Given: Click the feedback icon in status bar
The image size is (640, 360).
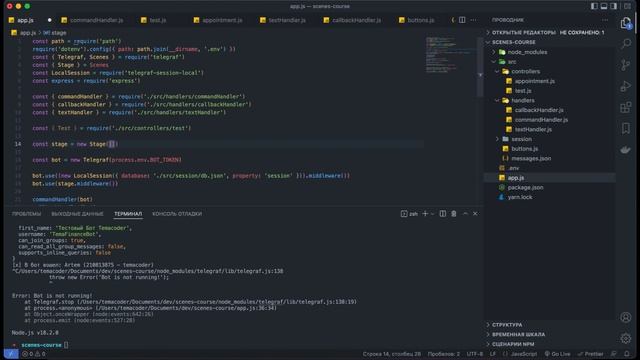Looking at the screenshot, I should click(613, 354).
